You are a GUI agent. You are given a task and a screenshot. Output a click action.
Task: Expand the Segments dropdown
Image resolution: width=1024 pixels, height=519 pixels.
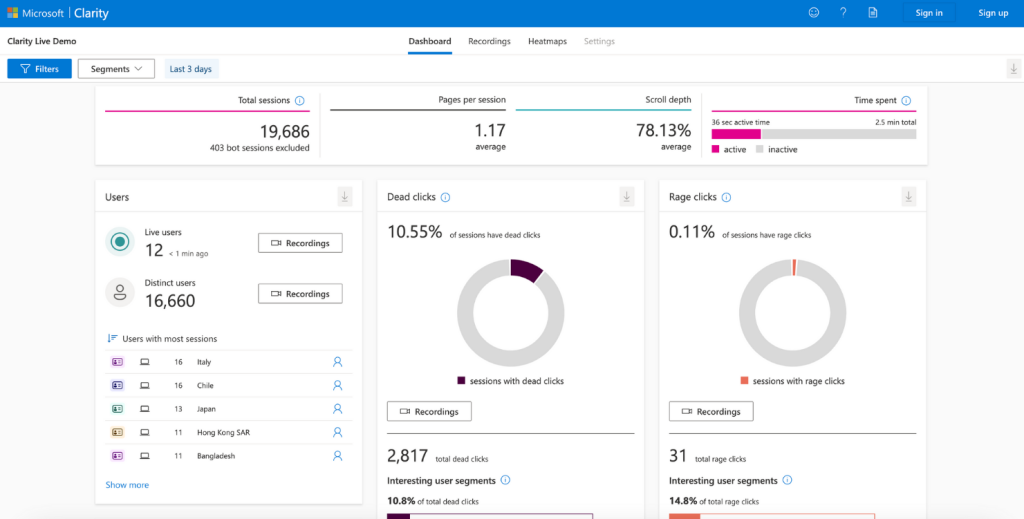tap(116, 69)
